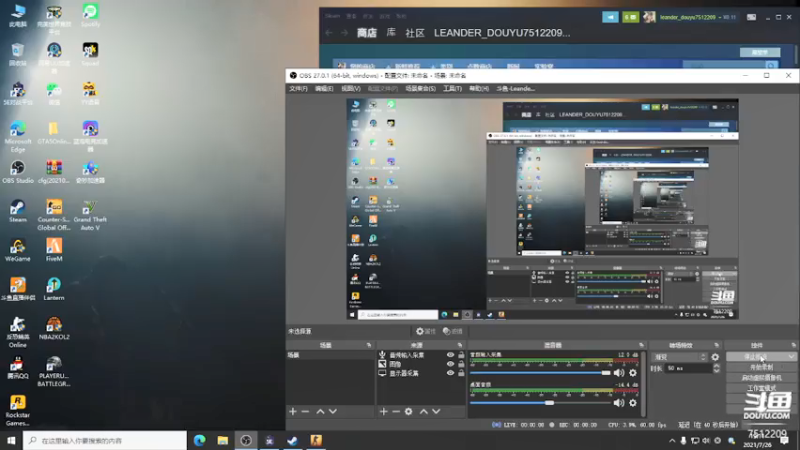Open OBS File menu
This screenshot has width=800, height=450.
(x=298, y=89)
